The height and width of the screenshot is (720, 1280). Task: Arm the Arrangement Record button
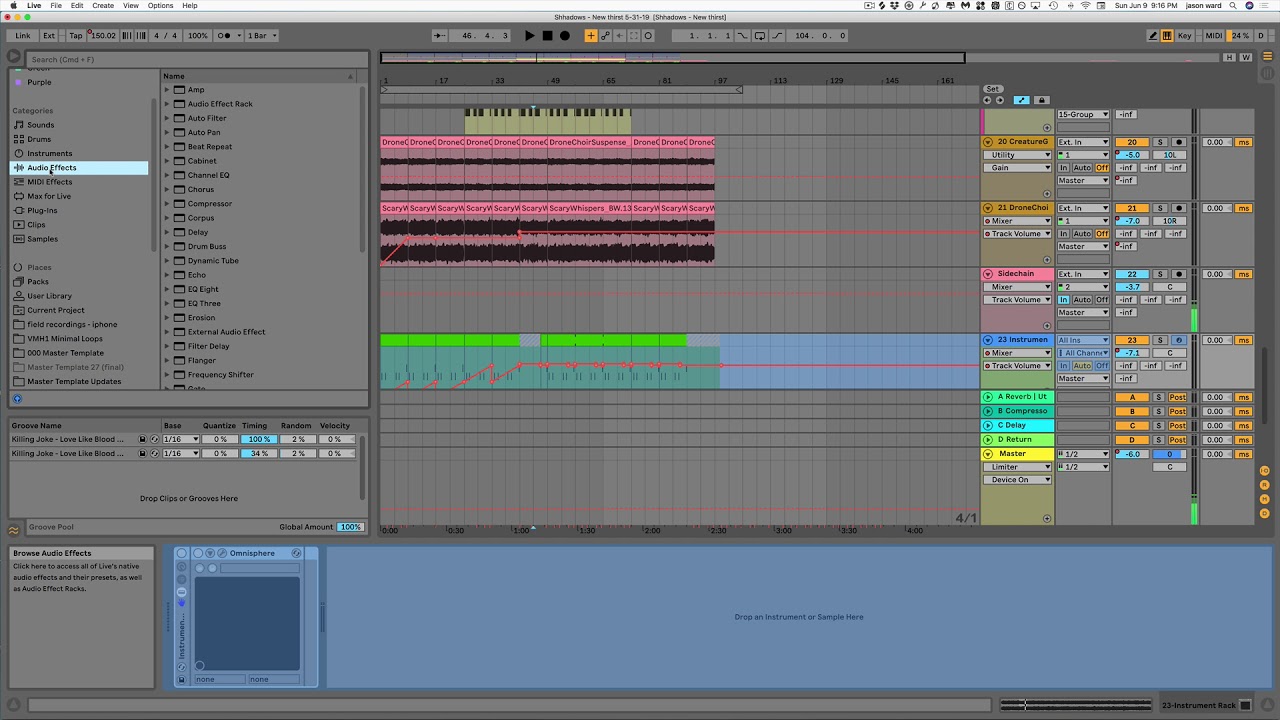coord(564,36)
